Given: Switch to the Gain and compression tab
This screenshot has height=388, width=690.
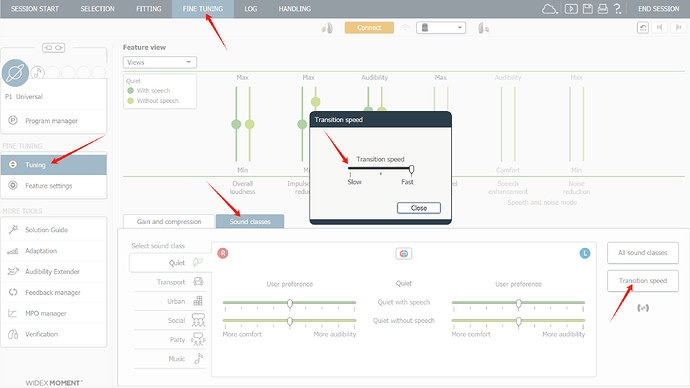Looking at the screenshot, I should pyautogui.click(x=169, y=221).
